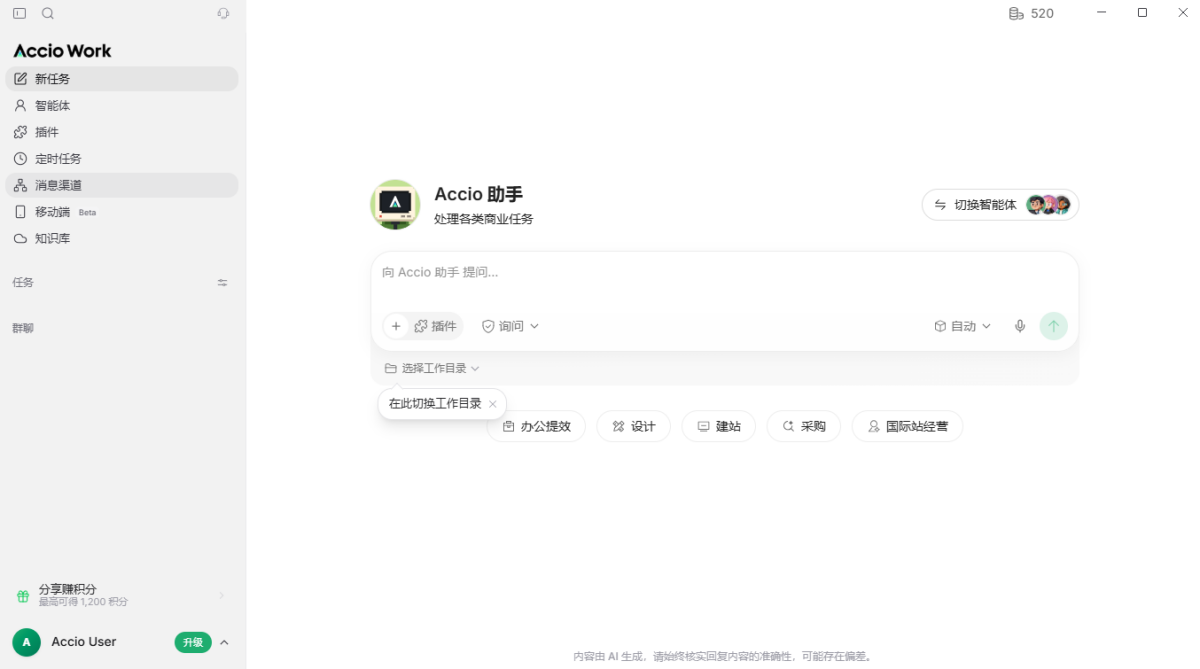Click the Accio 助手 avatar image
The width and height of the screenshot is (1200, 669).
395,204
